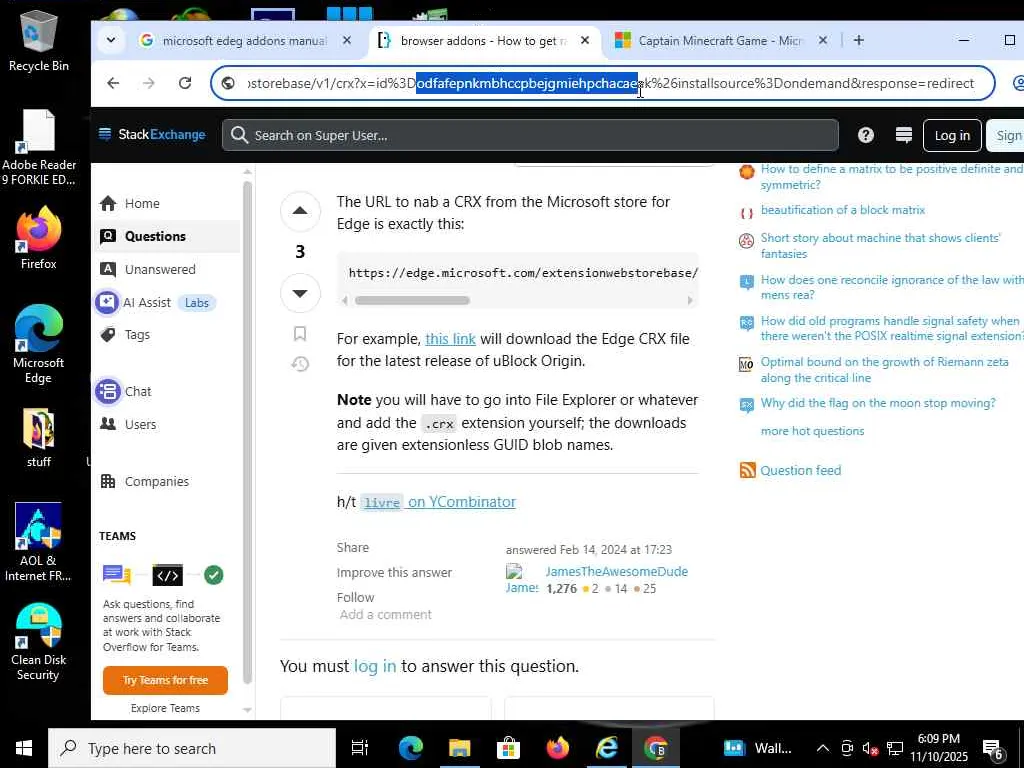
Task: Open Why did the flag on the moon question
Action: [x=878, y=403]
